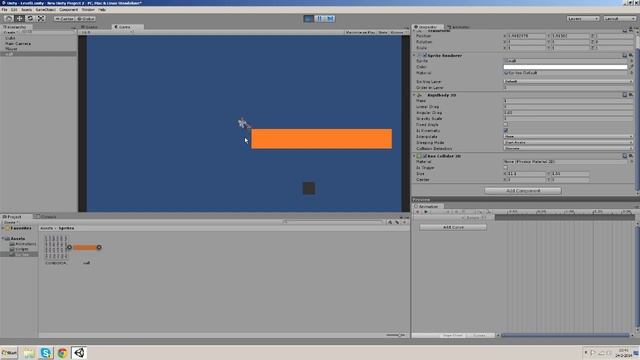Image resolution: width=640 pixels, height=360 pixels.
Task: Open the Layout dropdown
Action: click(620, 18)
